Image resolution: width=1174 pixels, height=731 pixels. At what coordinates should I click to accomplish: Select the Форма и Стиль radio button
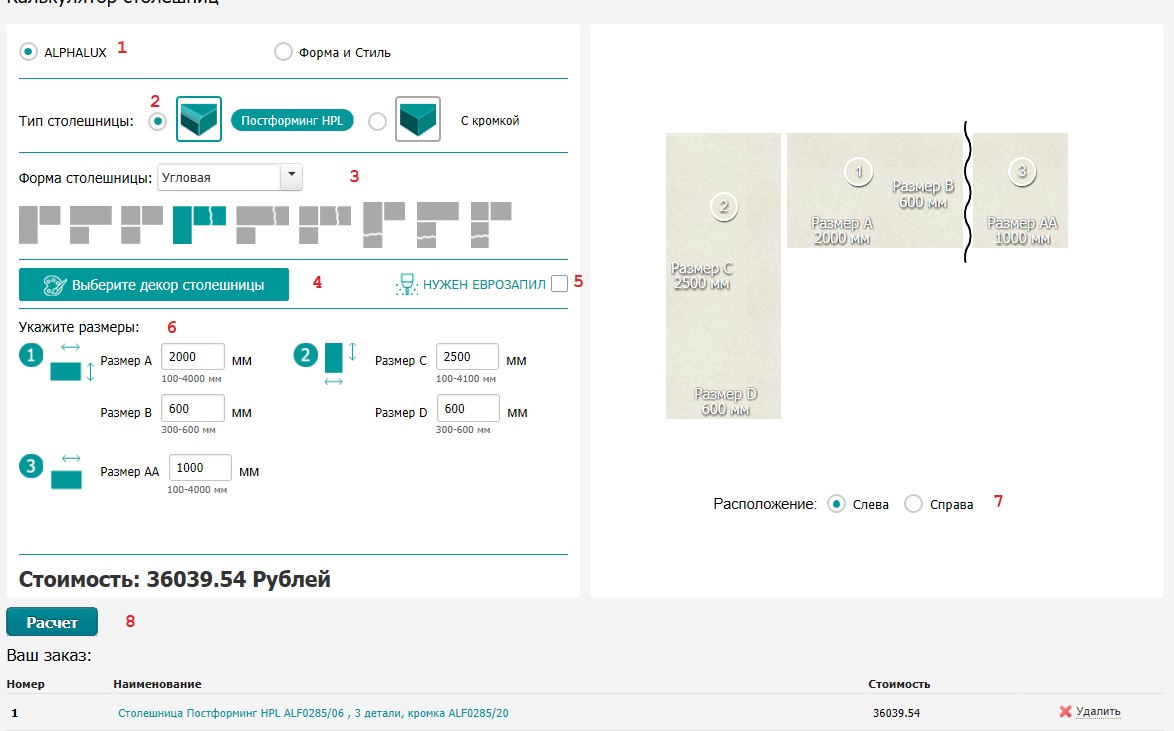(x=283, y=52)
